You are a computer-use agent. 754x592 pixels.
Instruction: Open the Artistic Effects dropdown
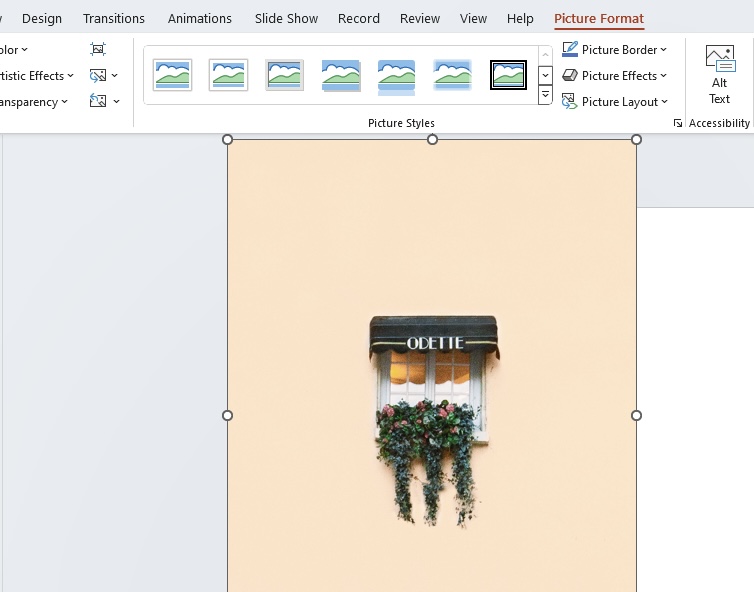[37, 76]
